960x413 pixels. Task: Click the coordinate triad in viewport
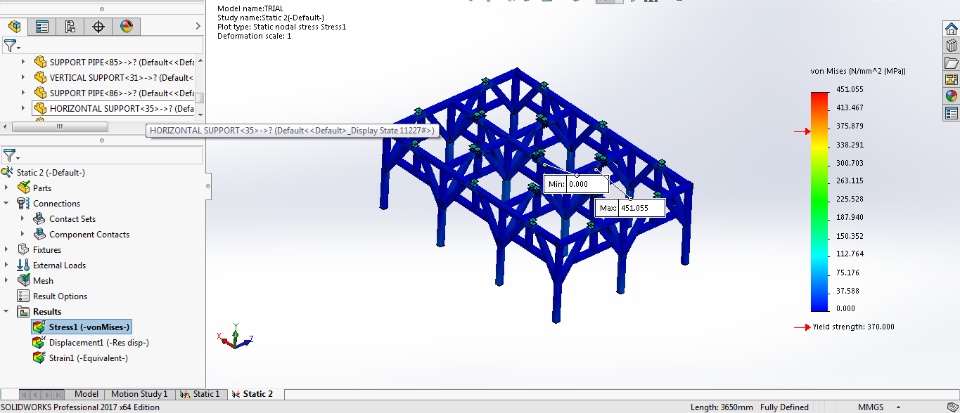point(235,337)
